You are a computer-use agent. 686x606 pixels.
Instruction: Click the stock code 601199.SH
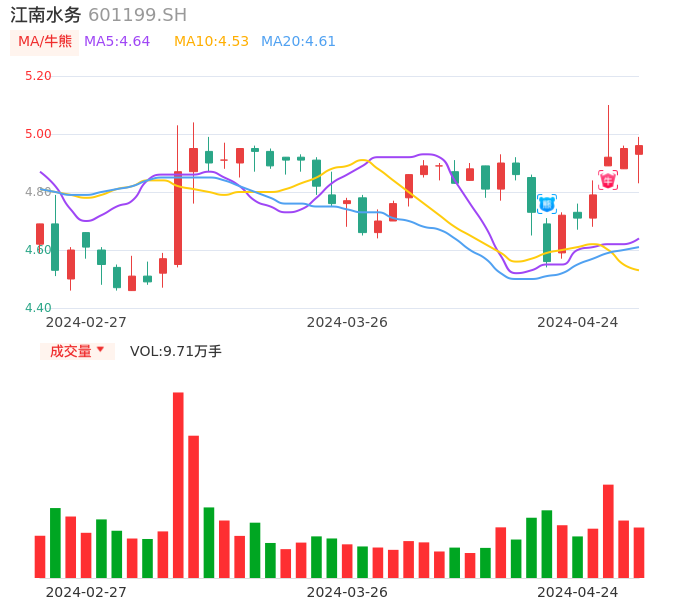click(137, 15)
